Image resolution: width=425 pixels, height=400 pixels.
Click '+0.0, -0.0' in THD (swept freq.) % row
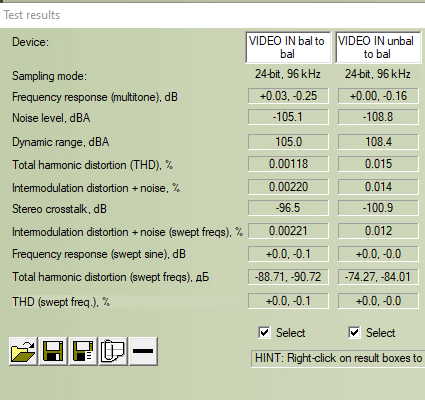point(378,301)
